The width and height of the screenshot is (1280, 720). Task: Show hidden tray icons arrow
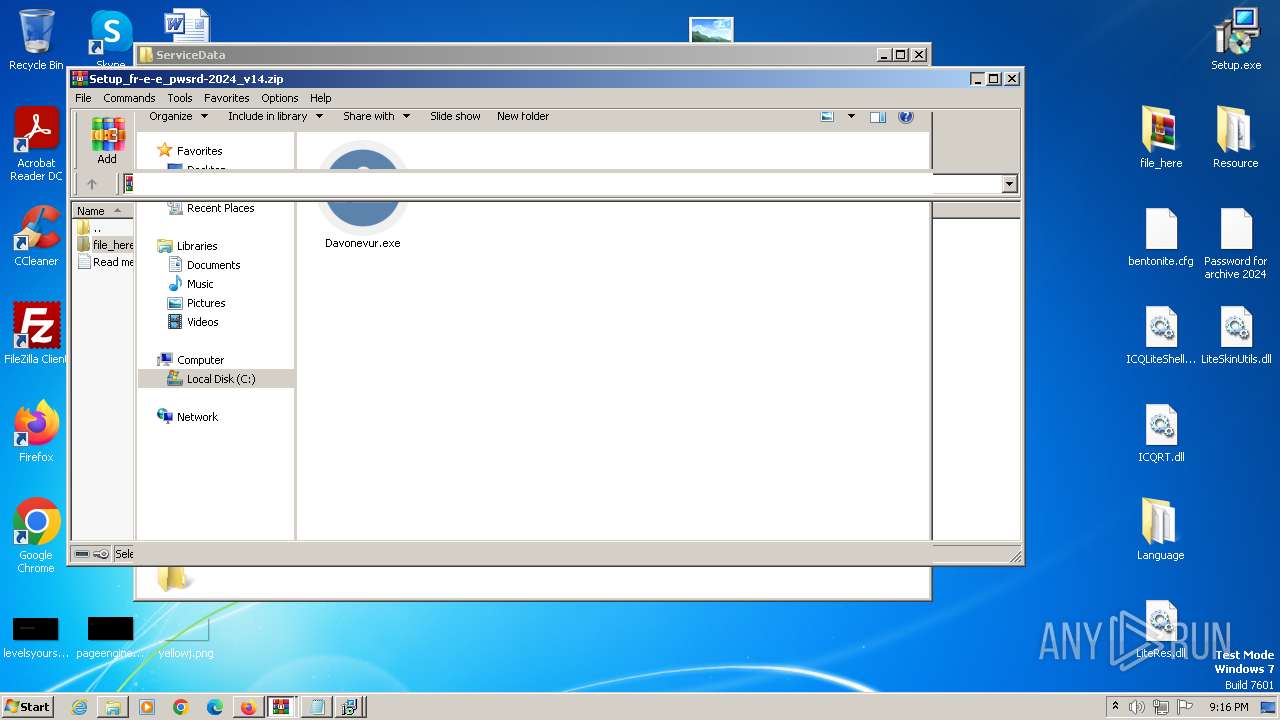(1115, 707)
